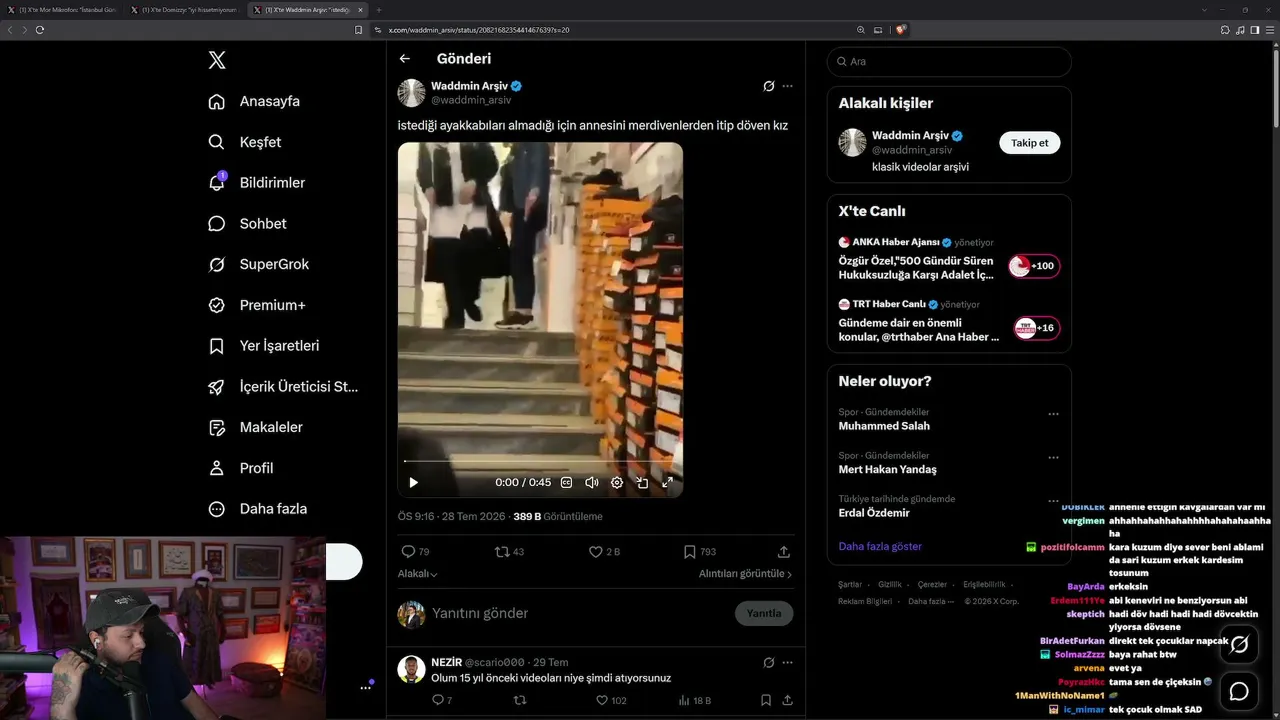Repost NEZİR's comment
This screenshot has width=1280, height=720.
tap(520, 700)
